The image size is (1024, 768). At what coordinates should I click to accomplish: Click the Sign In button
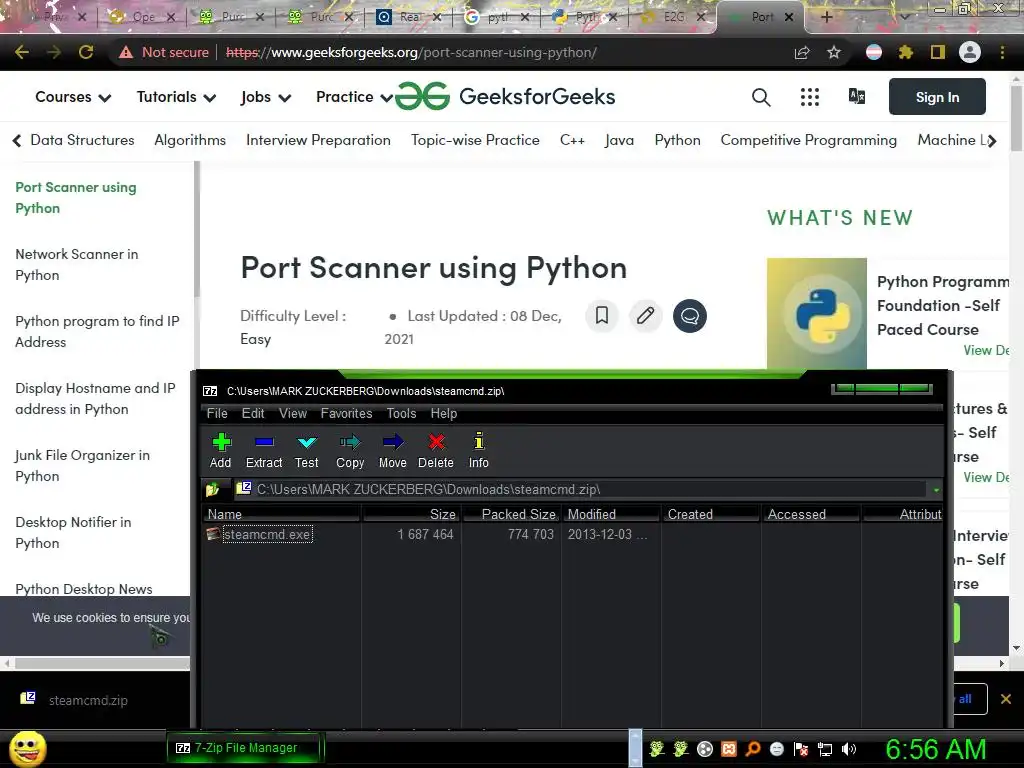tap(937, 97)
